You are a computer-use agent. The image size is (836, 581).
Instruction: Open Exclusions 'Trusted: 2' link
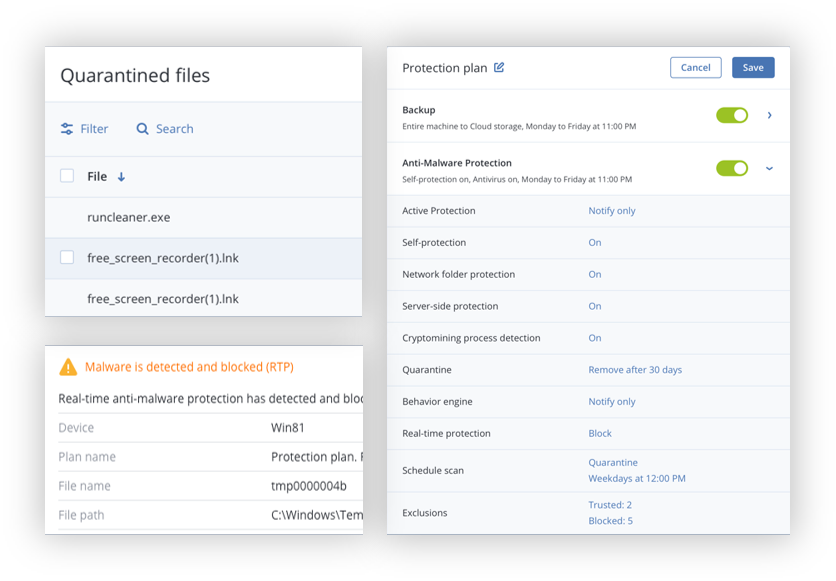(610, 505)
